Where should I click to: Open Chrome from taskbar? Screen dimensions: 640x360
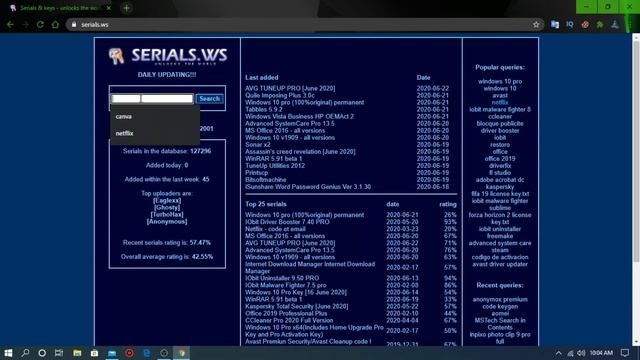pos(182,353)
